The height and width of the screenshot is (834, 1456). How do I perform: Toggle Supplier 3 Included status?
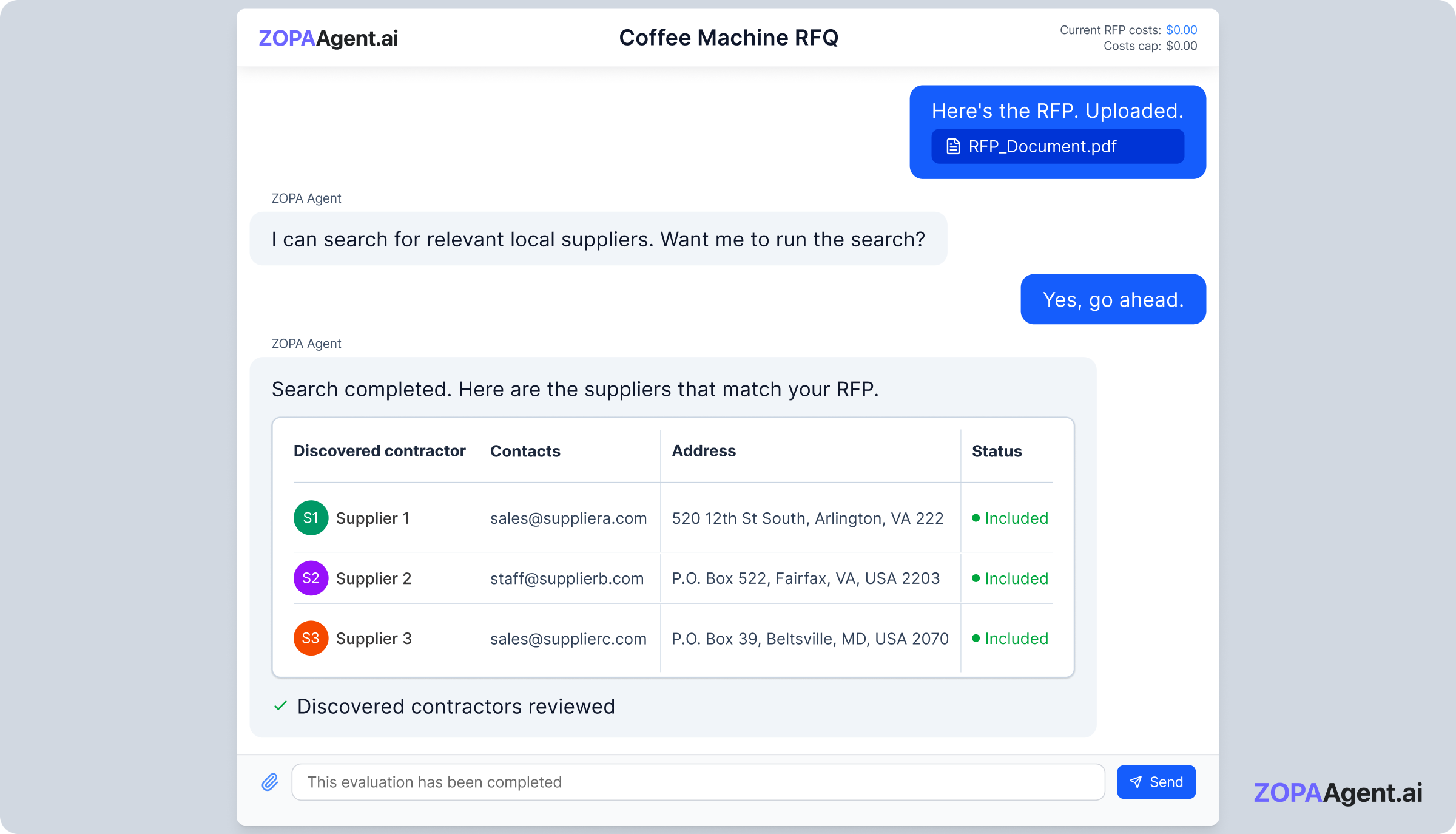coord(1010,639)
